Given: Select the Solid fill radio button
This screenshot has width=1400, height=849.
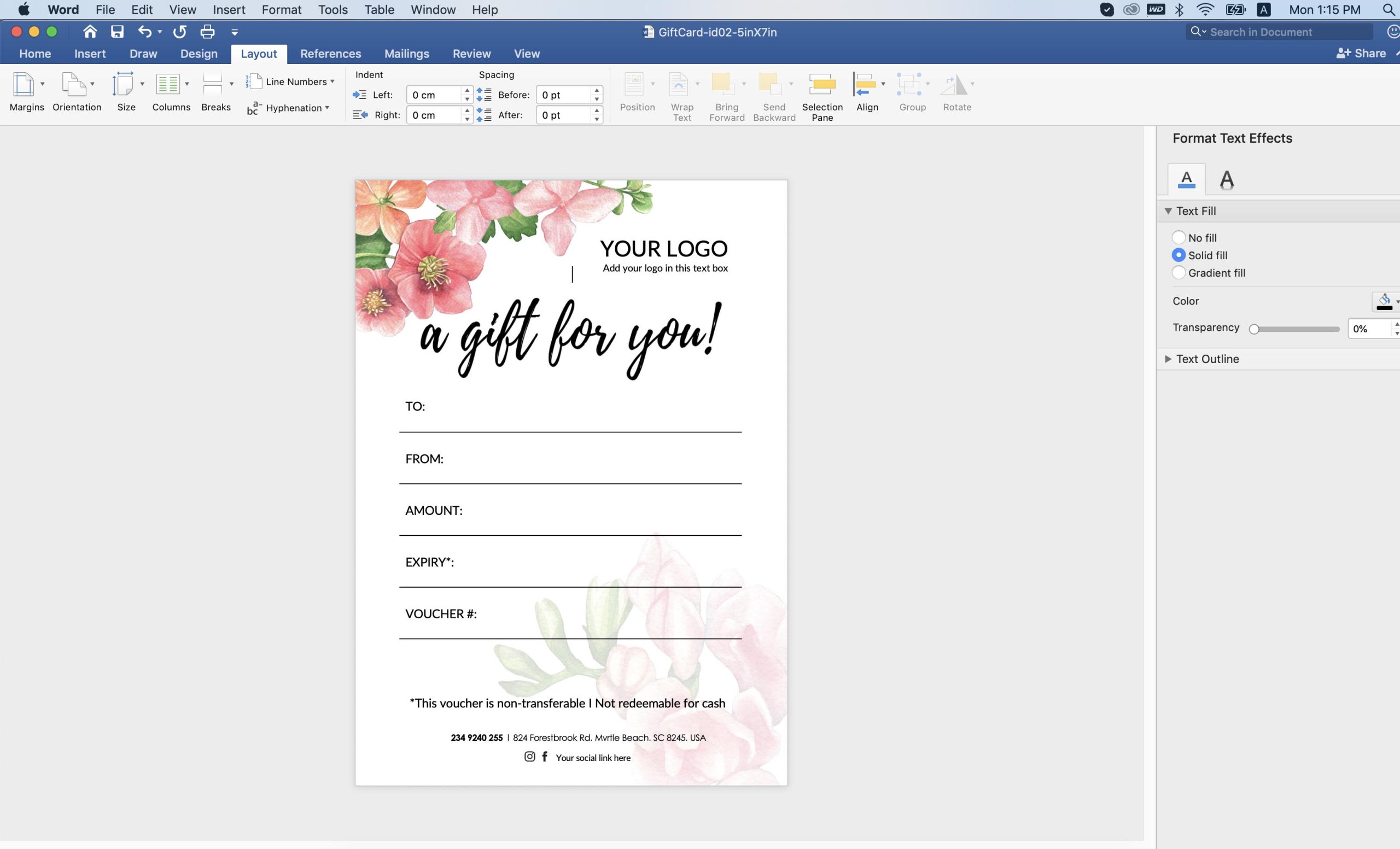Looking at the screenshot, I should point(1179,255).
